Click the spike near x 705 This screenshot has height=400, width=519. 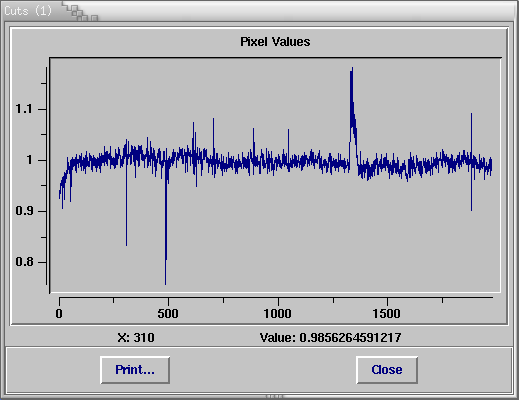(214, 120)
